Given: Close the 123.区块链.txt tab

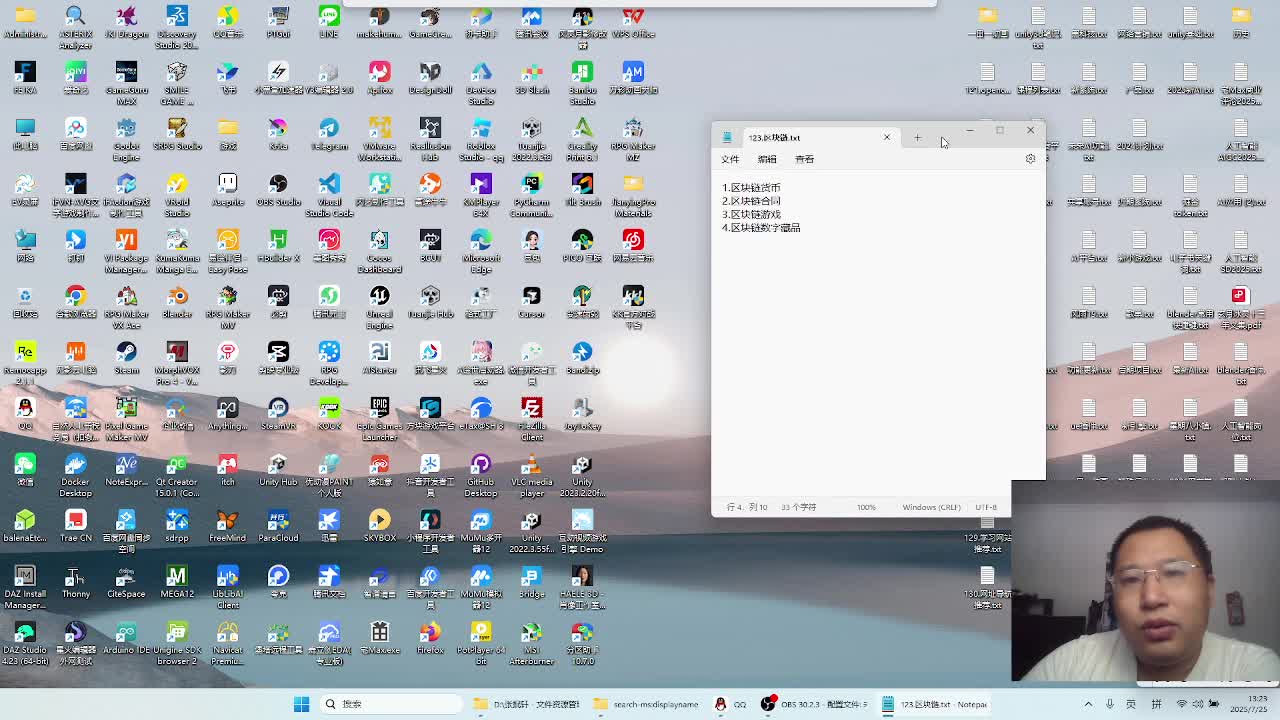Looking at the screenshot, I should pyautogui.click(x=886, y=138).
